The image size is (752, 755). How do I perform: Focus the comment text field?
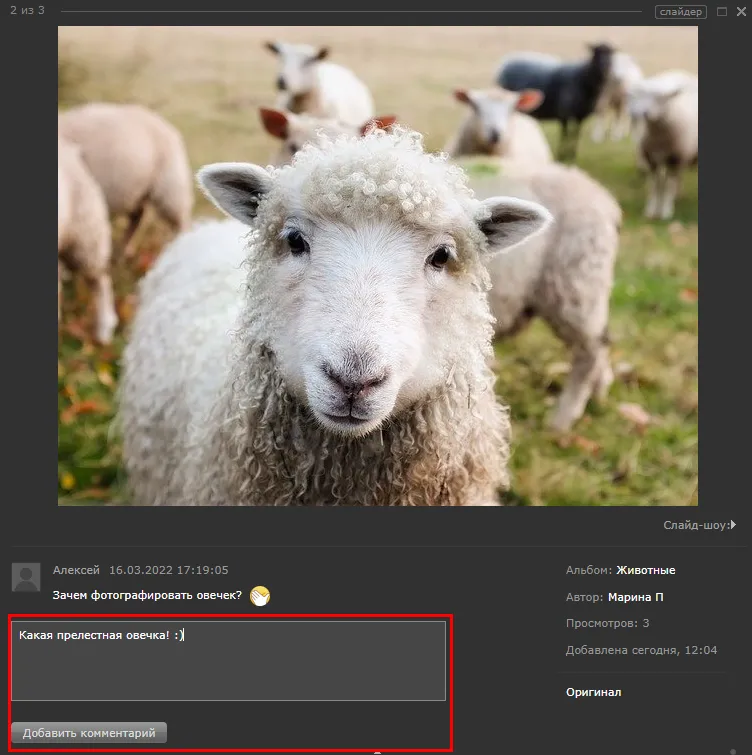(229, 661)
